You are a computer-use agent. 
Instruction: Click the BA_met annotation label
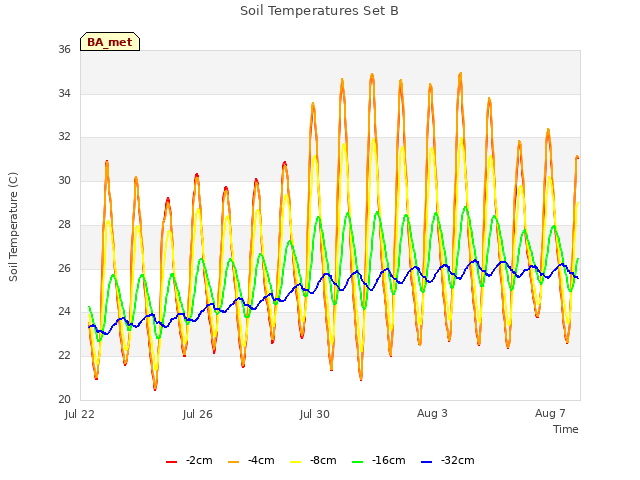point(110,42)
